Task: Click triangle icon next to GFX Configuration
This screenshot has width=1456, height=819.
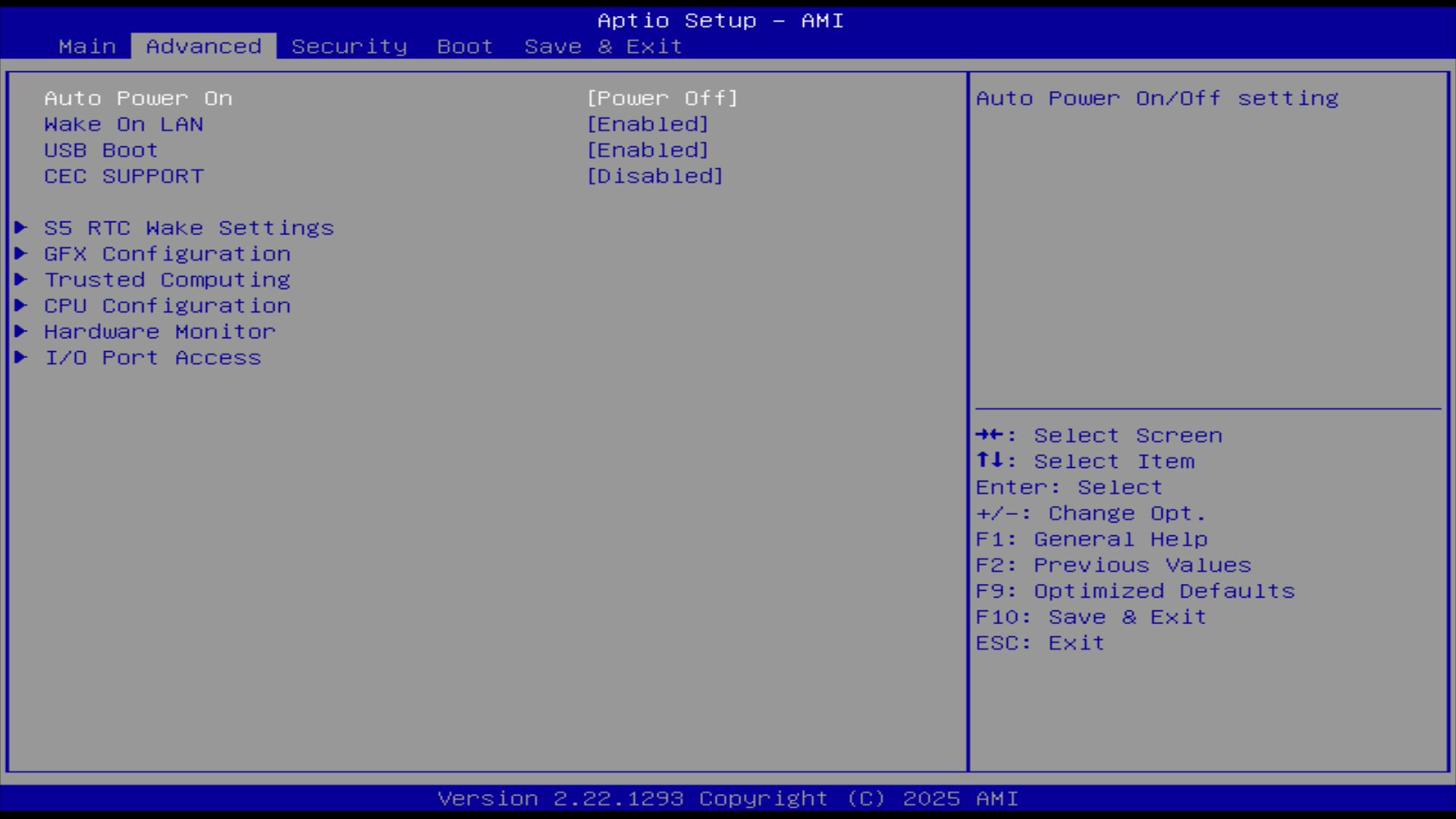Action: [21, 253]
